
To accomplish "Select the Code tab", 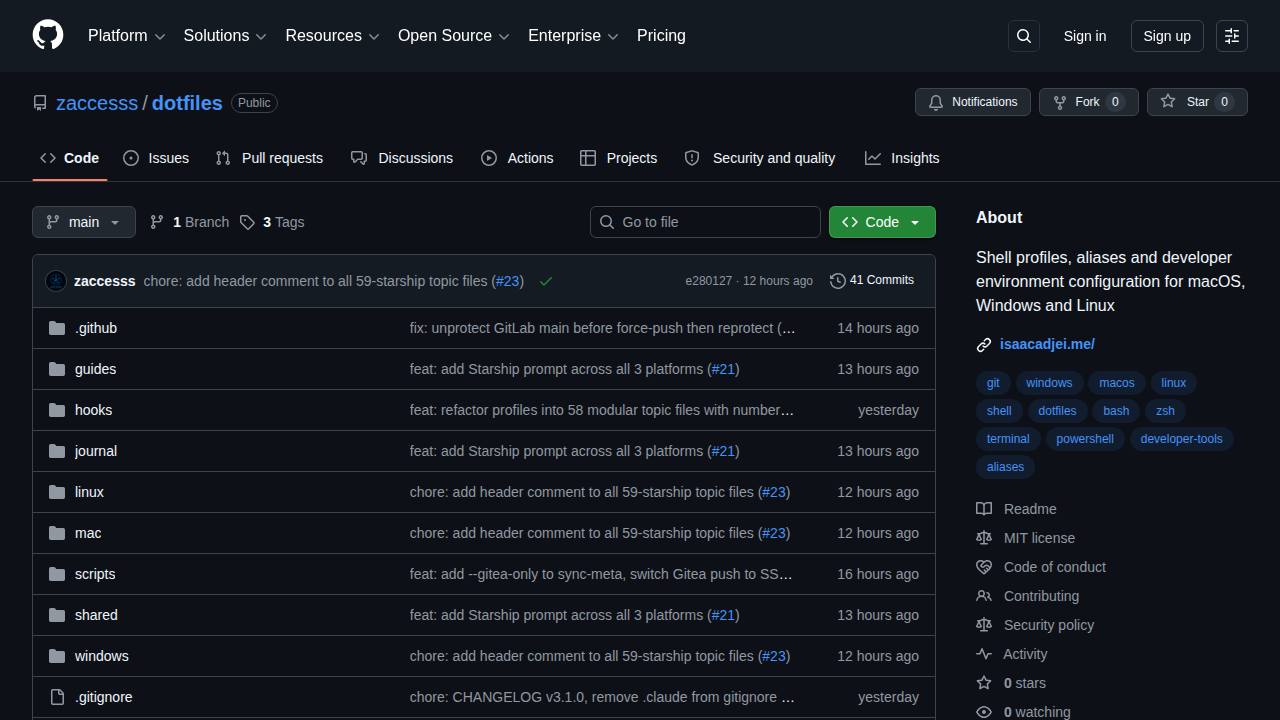I will click(70, 158).
